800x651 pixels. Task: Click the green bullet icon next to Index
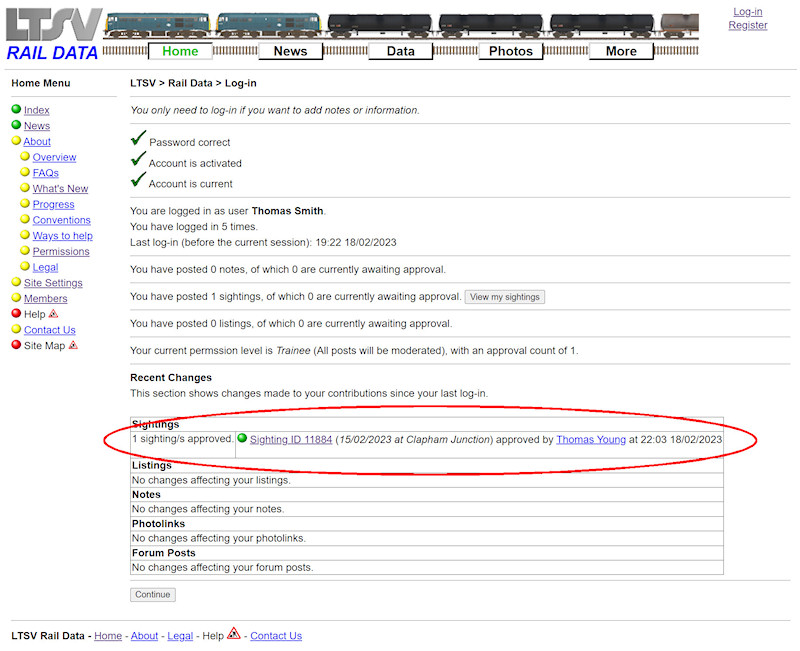pyautogui.click(x=15, y=110)
